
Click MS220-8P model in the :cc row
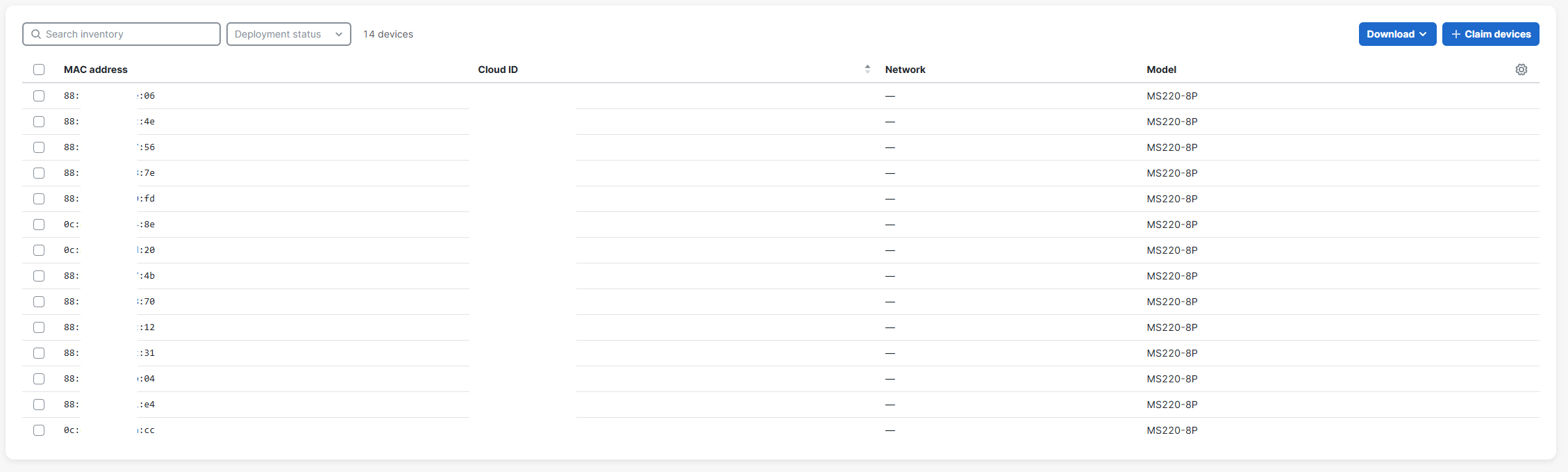pos(1172,430)
